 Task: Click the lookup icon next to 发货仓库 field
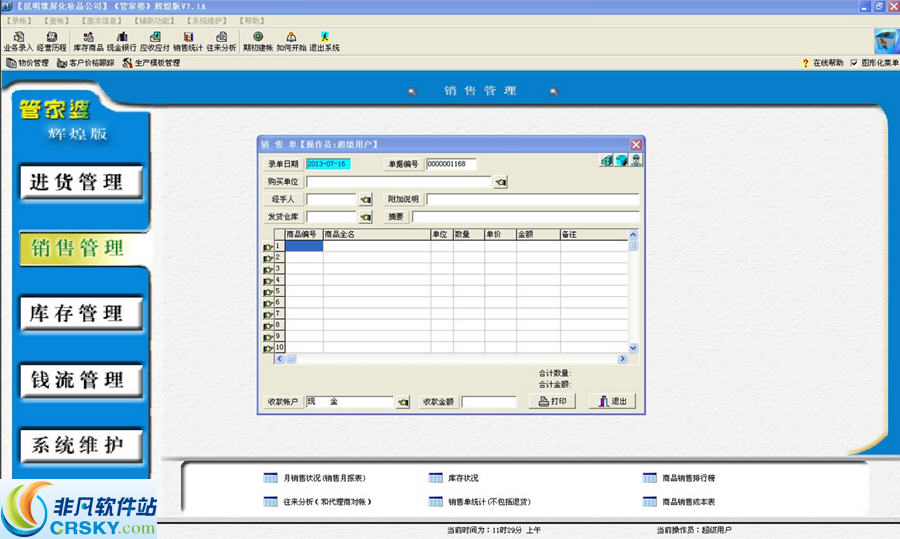point(366,217)
